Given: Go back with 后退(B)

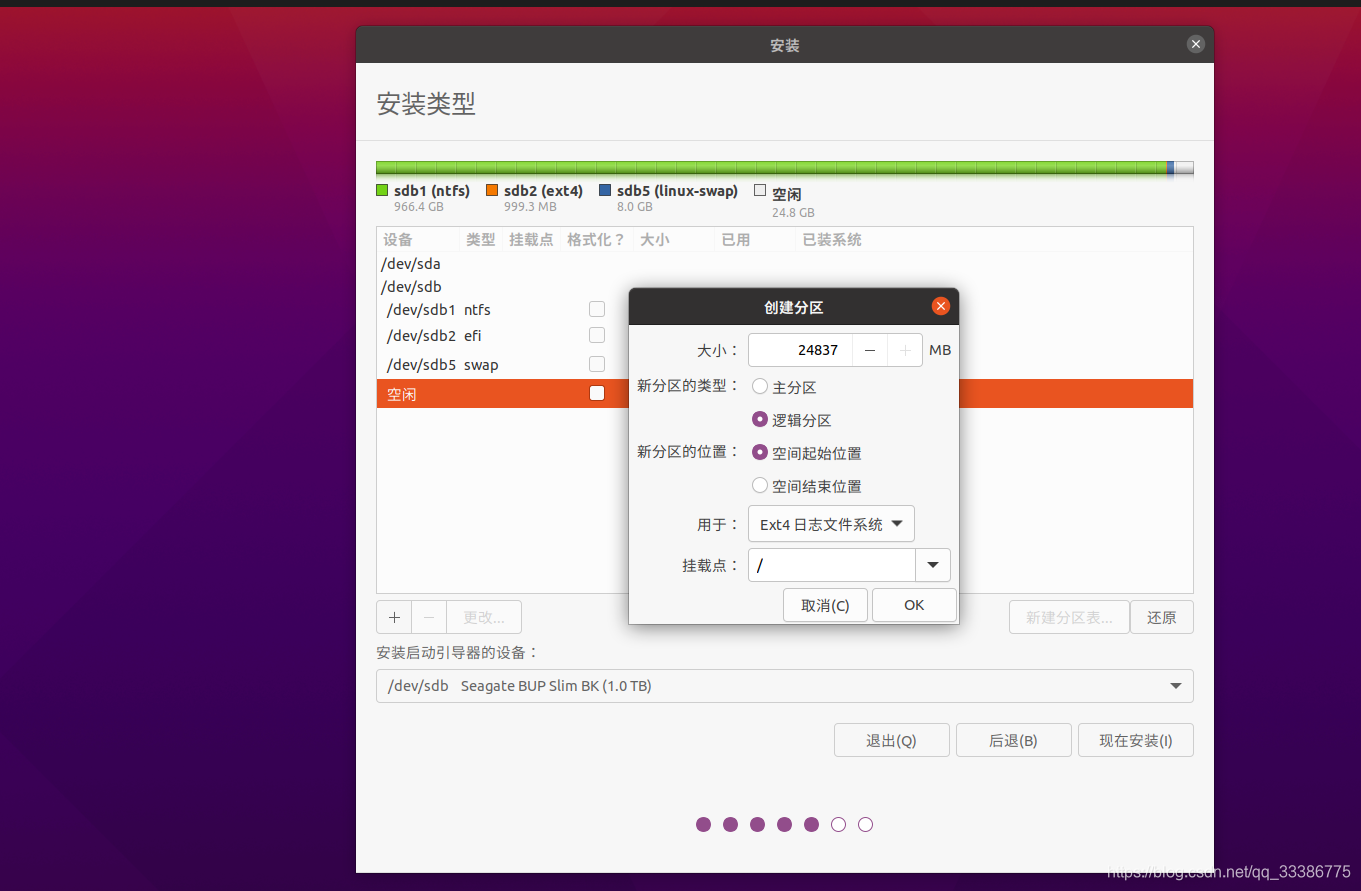Looking at the screenshot, I should [x=1013, y=740].
